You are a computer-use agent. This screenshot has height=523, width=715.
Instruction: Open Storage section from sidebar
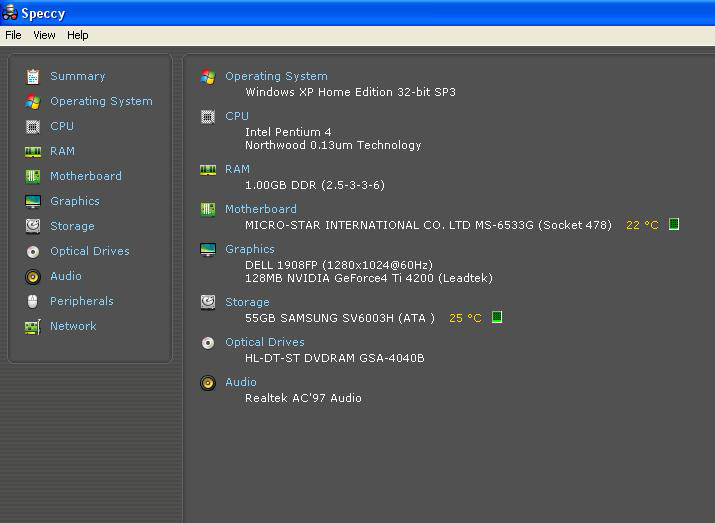tap(72, 226)
